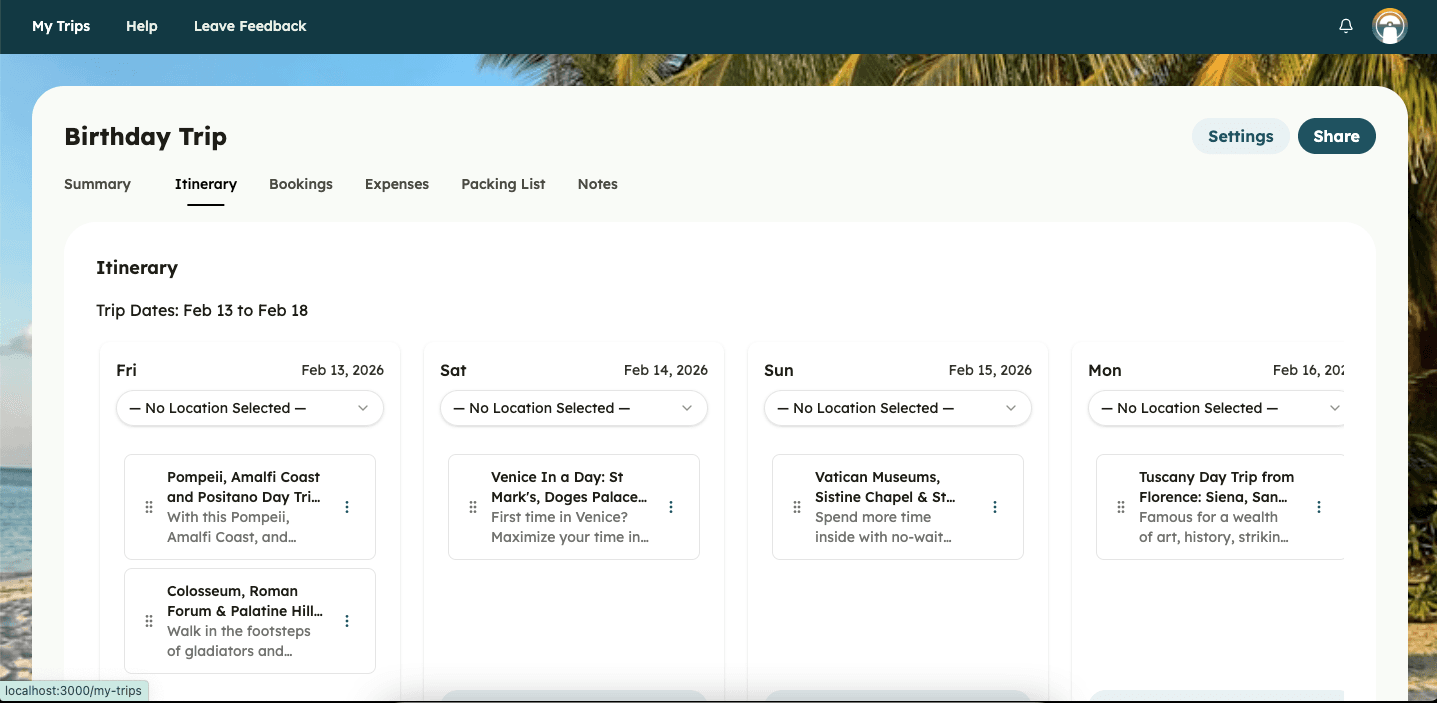The image size is (1437, 703).
Task: Open options menu for Pompeii, Amalfi Coast card
Action: pyautogui.click(x=347, y=507)
